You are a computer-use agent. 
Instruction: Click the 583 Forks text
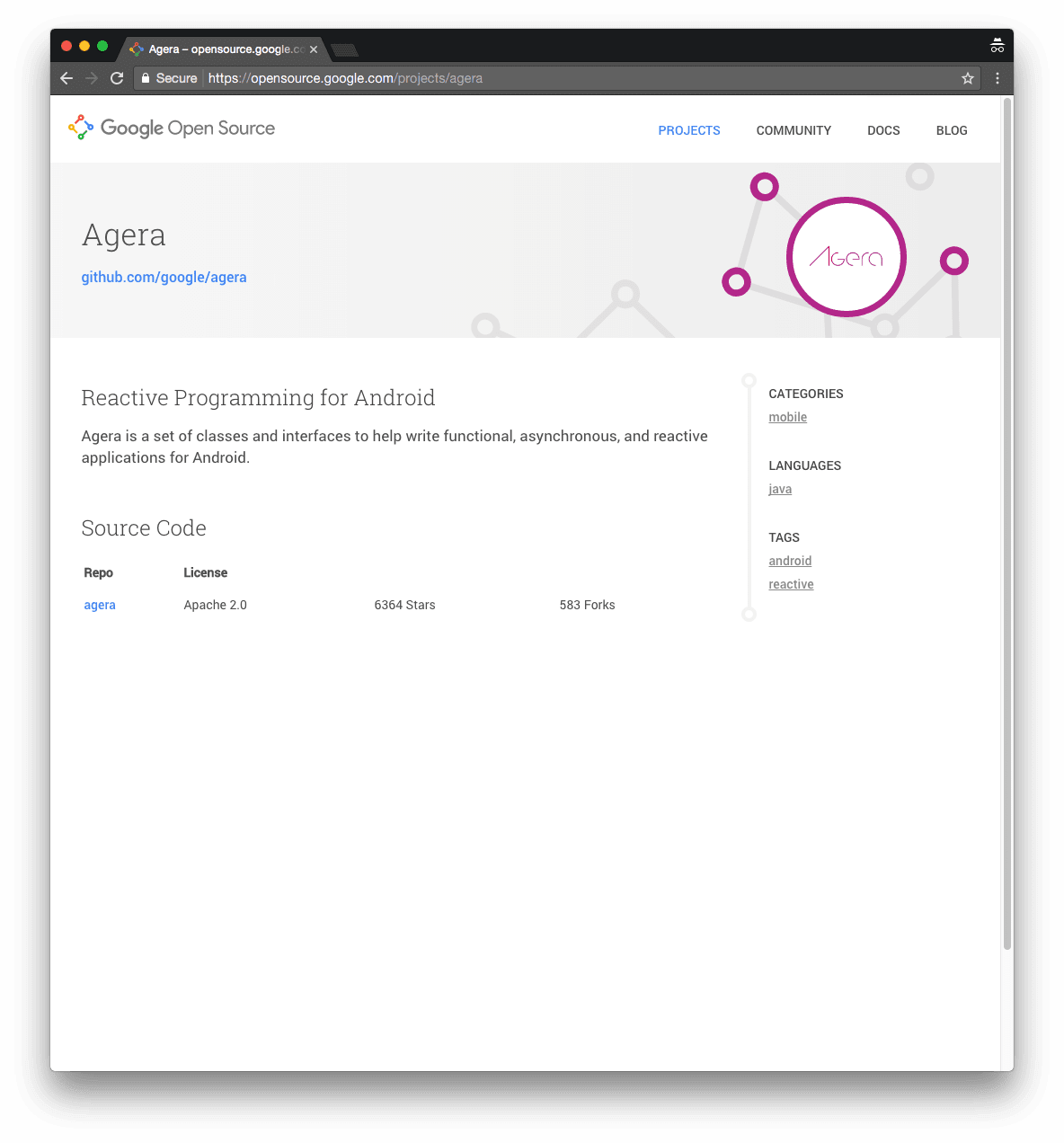point(587,605)
